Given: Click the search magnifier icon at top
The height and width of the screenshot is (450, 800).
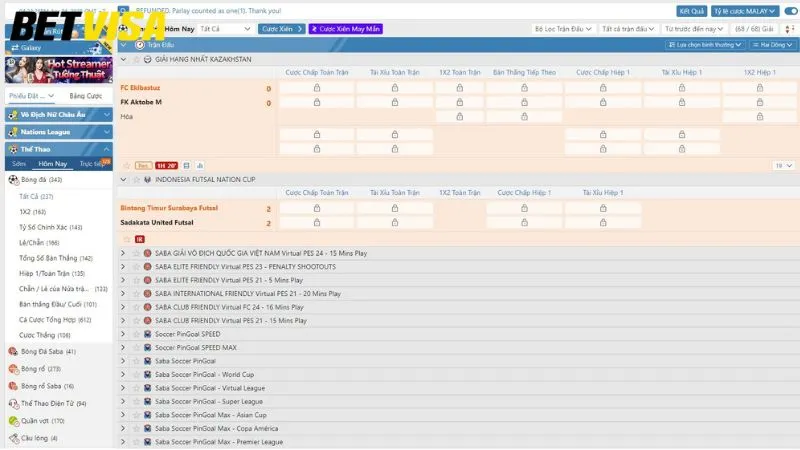Looking at the screenshot, I should pos(123,10).
